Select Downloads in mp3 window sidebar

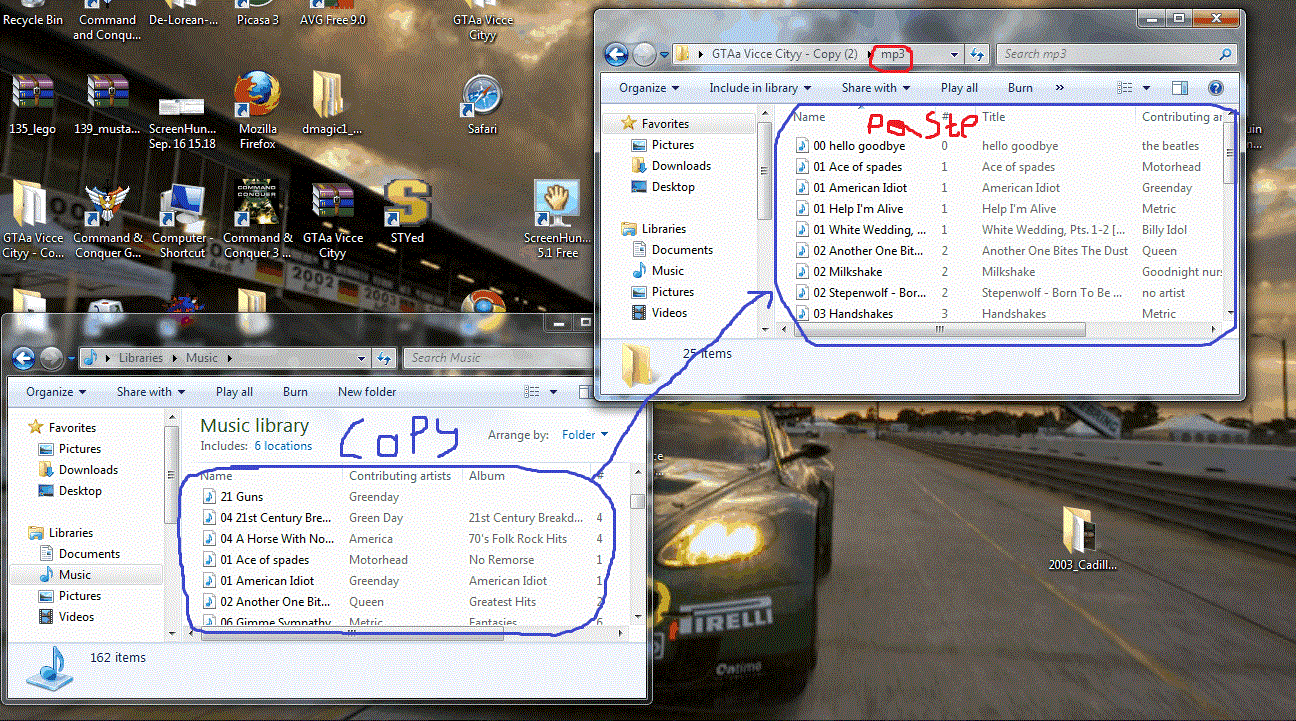coord(681,166)
